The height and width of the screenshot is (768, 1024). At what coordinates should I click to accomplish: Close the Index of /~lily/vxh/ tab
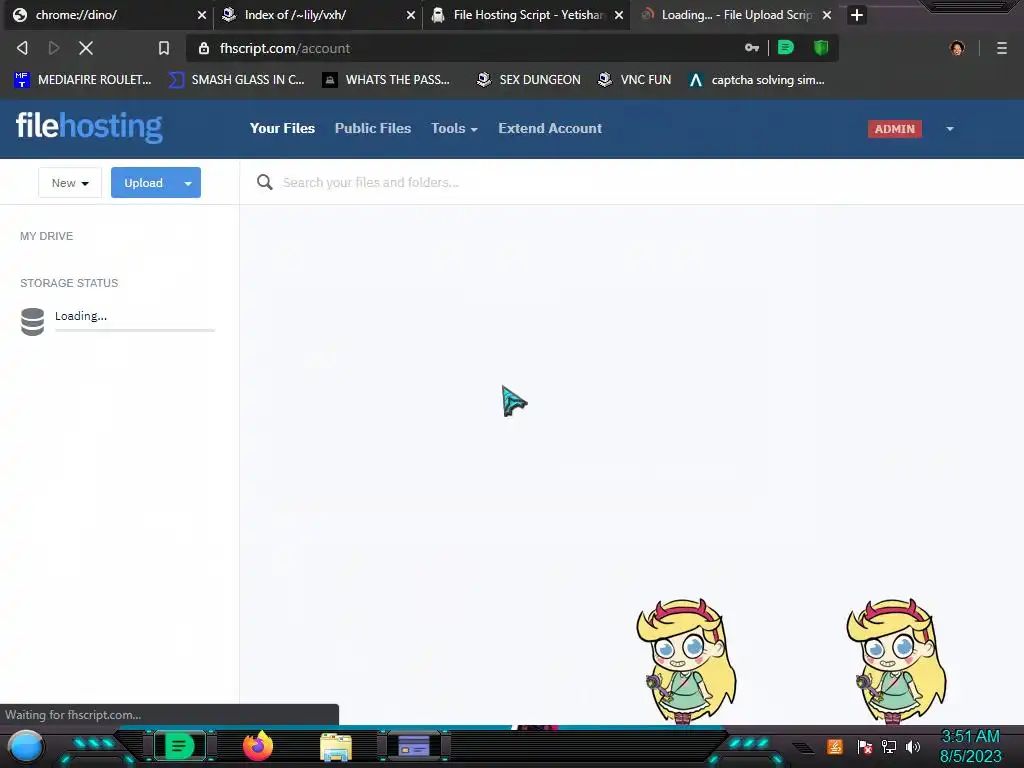[x=411, y=14]
